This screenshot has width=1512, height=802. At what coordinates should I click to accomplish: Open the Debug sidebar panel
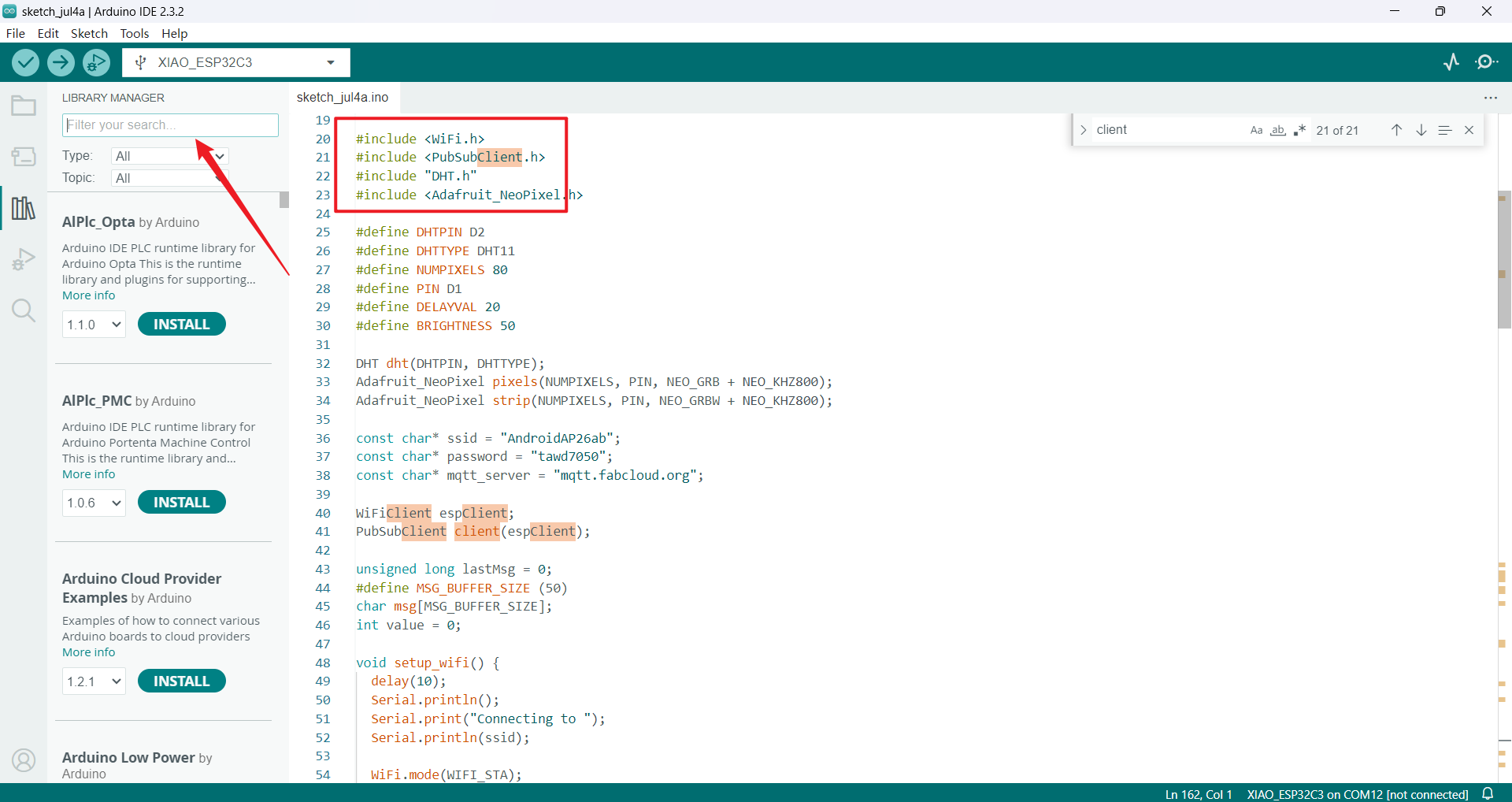(24, 259)
